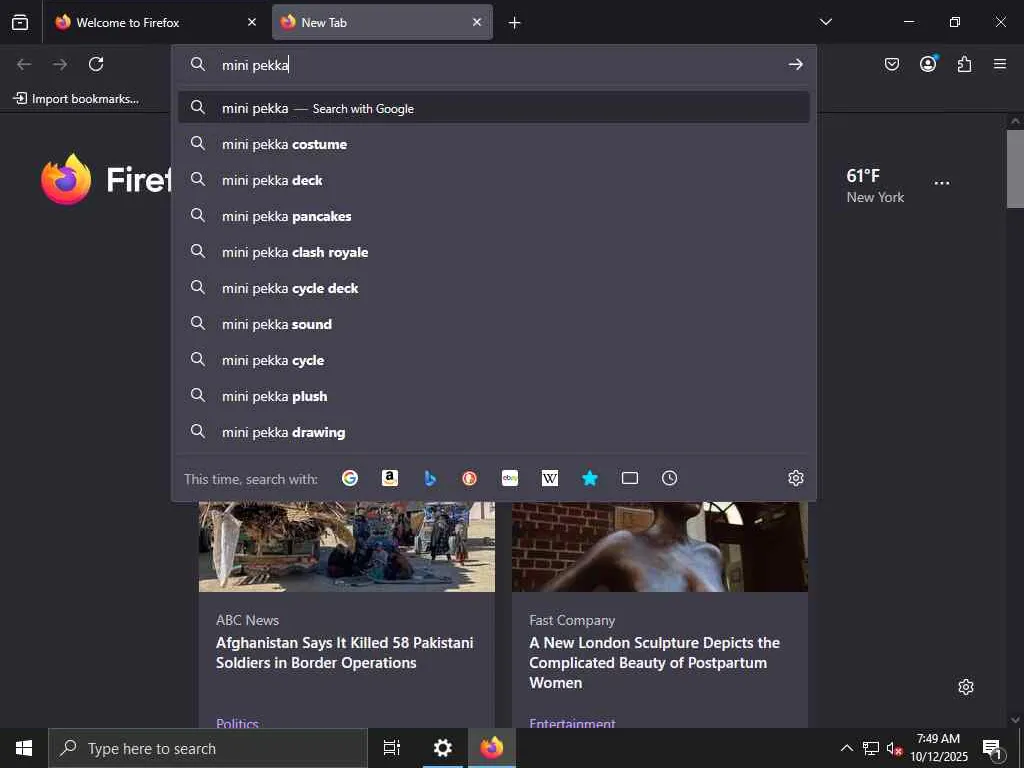Viewport: 1024px width, 768px height.
Task: Choose suggestion mini pekka clash royale
Action: [x=494, y=251]
